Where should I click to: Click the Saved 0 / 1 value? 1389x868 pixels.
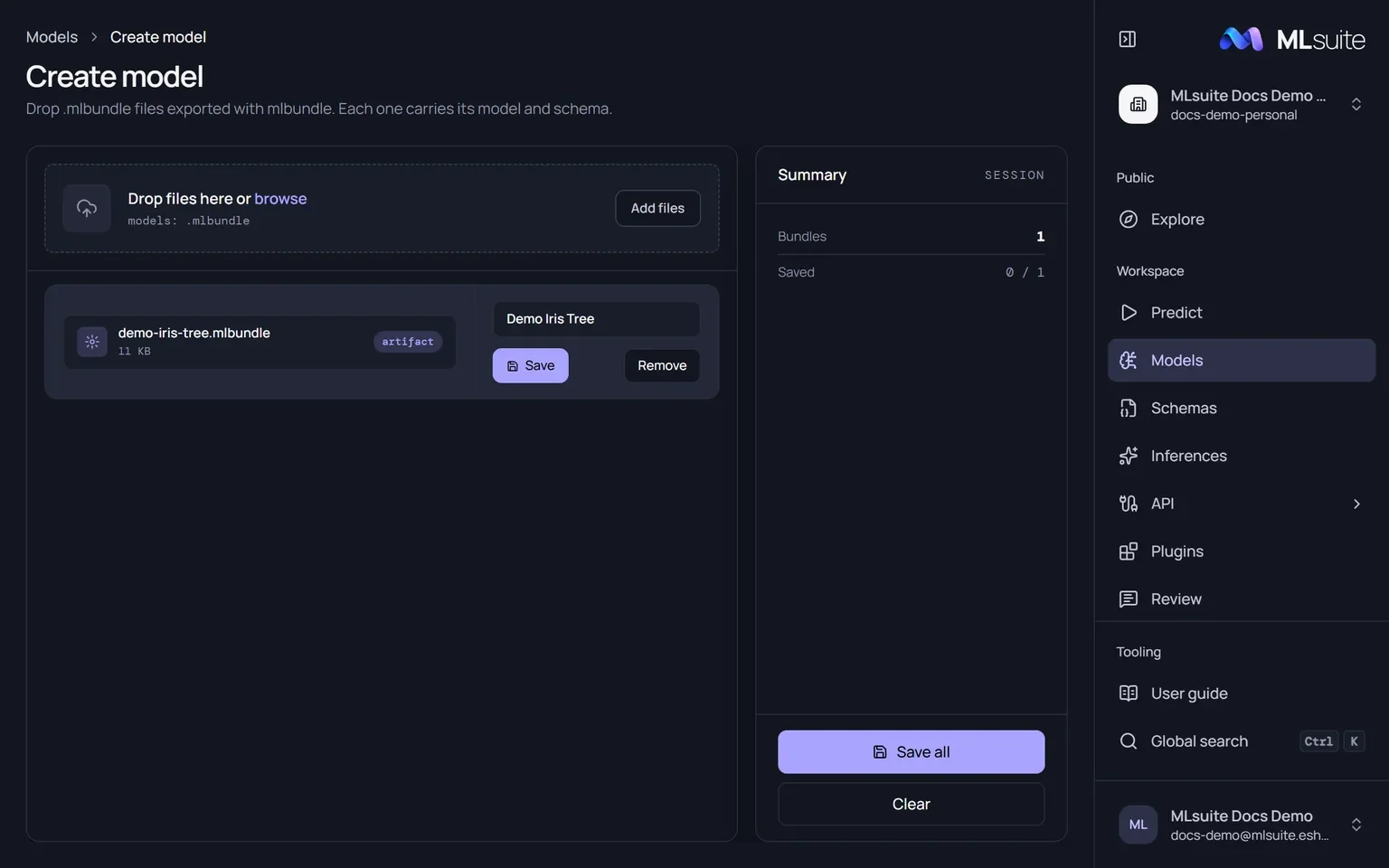click(1025, 272)
